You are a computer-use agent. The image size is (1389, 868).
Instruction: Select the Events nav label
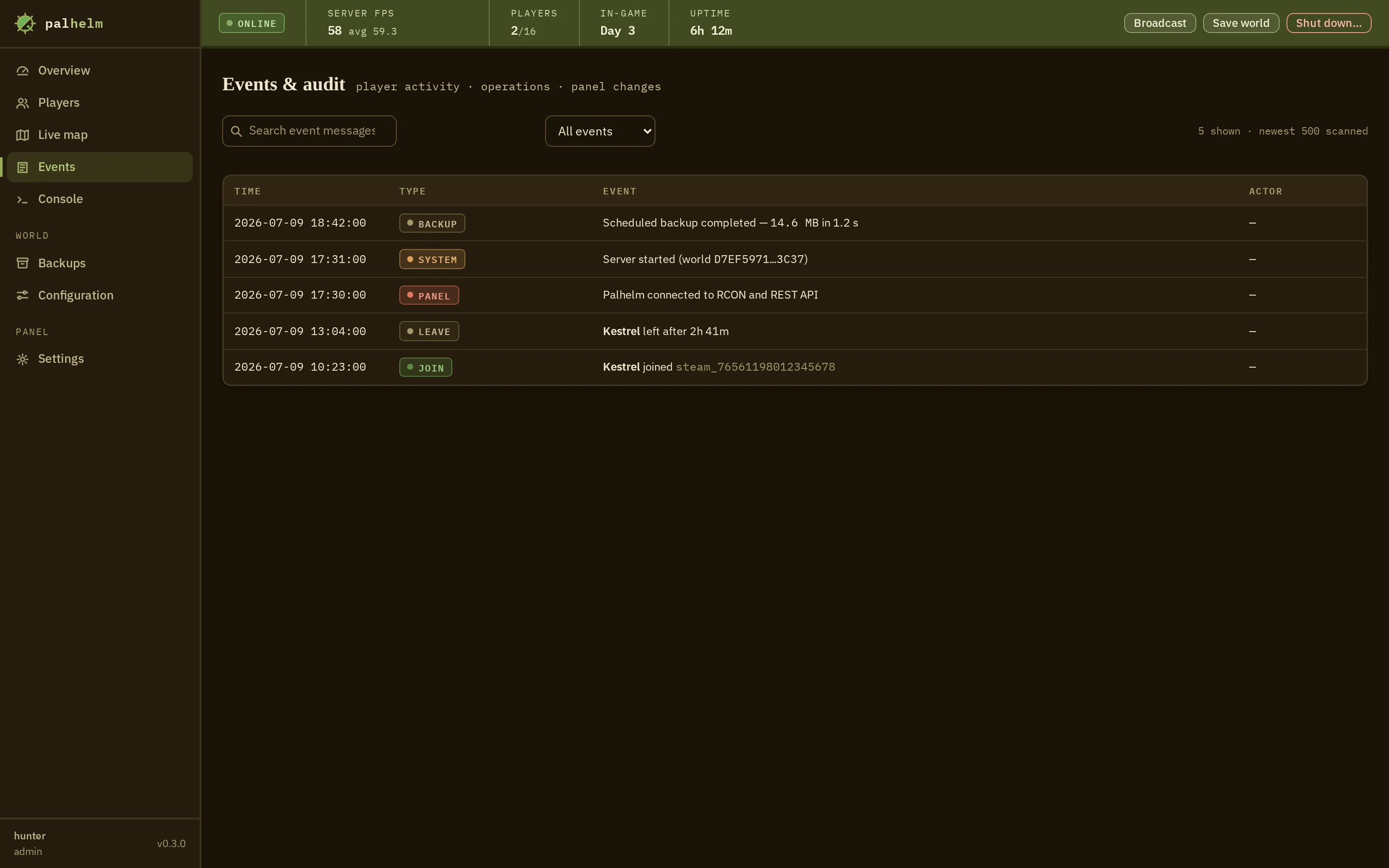(x=57, y=167)
